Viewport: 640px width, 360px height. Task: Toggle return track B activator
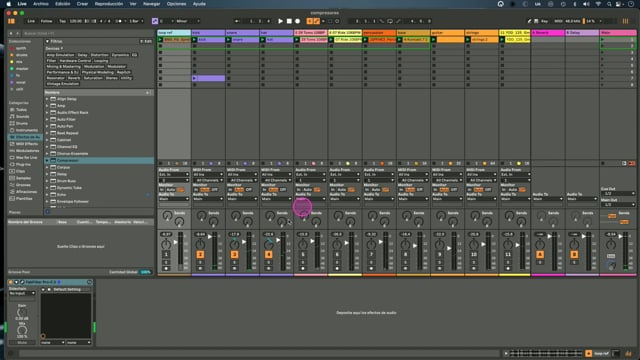(x=574, y=254)
